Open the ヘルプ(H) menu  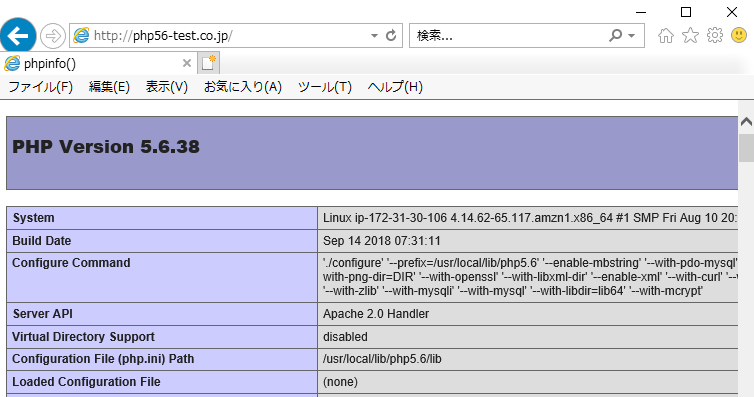(395, 87)
